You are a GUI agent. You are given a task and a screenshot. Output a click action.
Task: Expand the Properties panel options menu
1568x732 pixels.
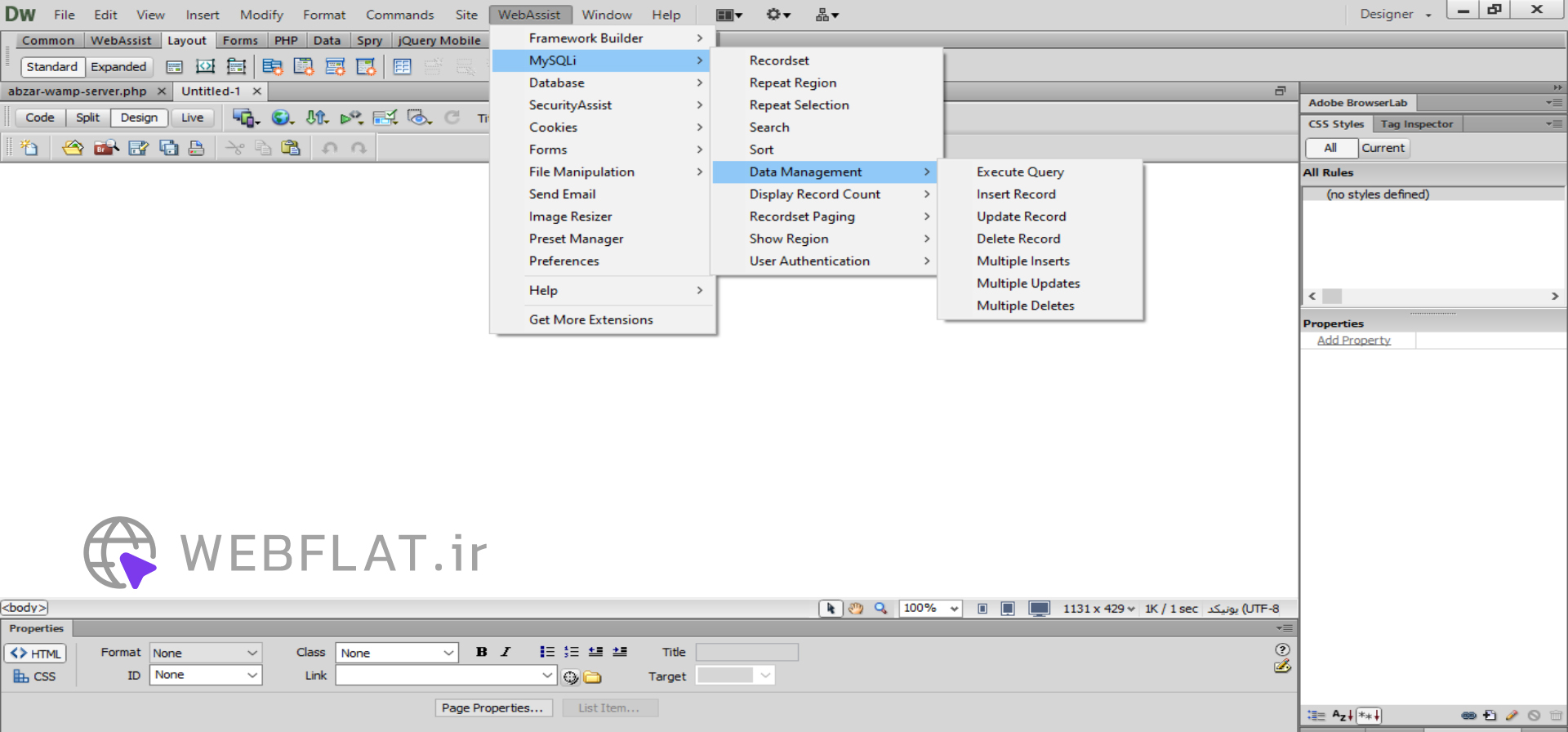[x=1285, y=628]
